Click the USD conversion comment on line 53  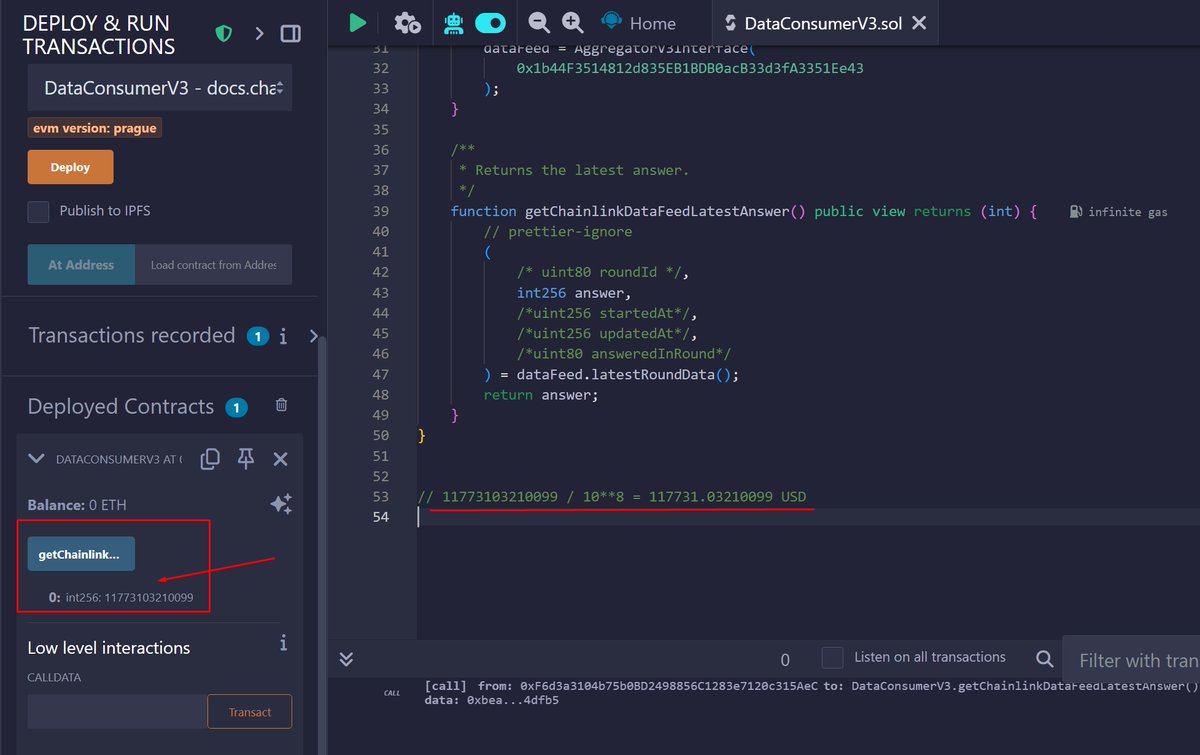tap(612, 497)
